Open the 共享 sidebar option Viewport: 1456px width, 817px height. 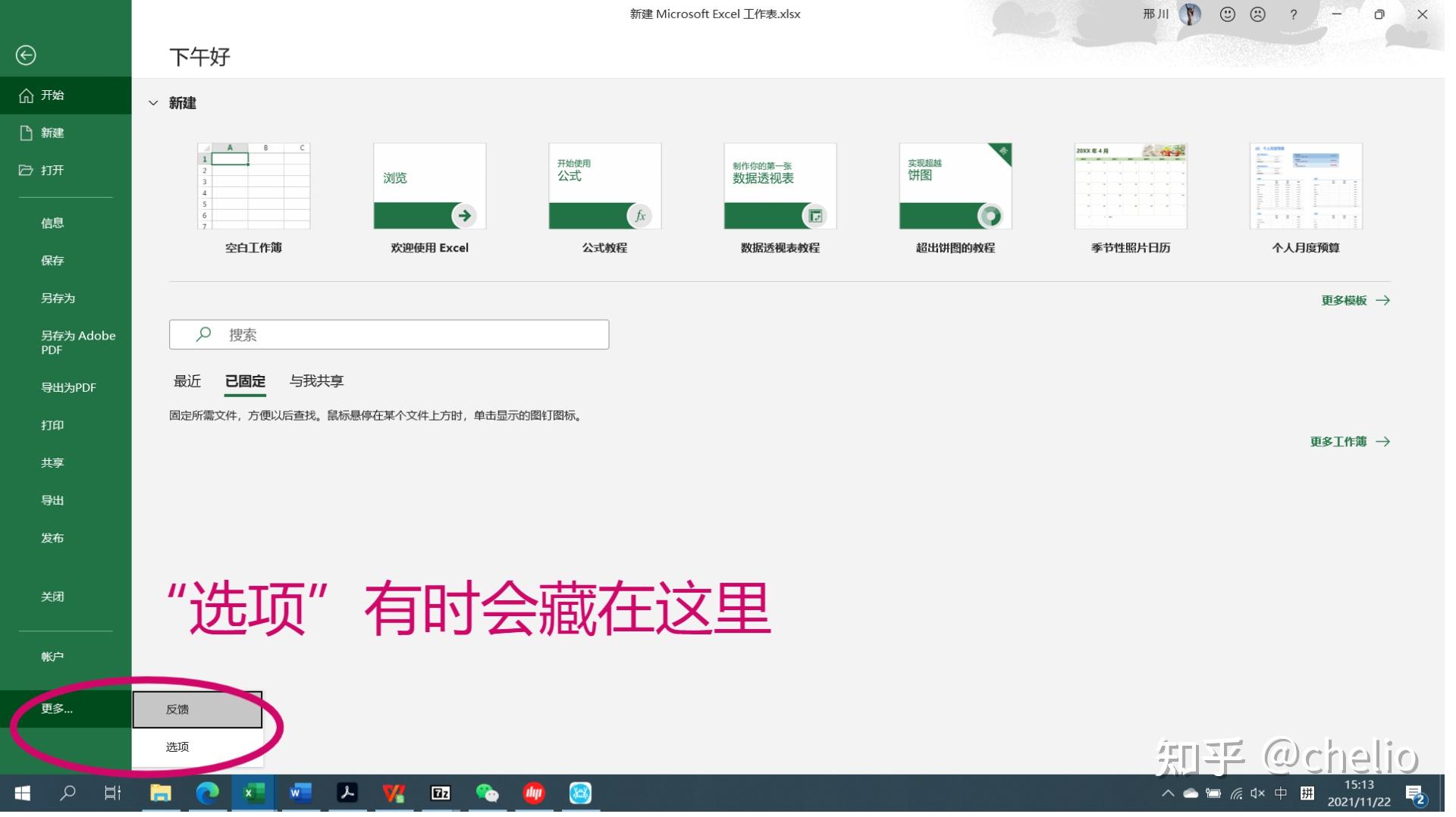[x=52, y=462]
